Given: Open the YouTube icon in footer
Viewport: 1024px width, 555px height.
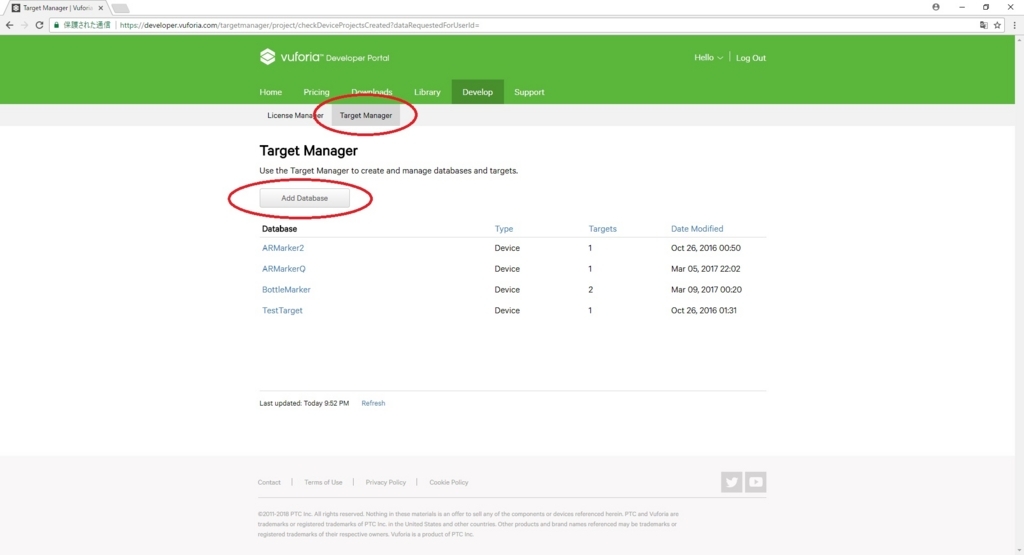Looking at the screenshot, I should point(756,482).
